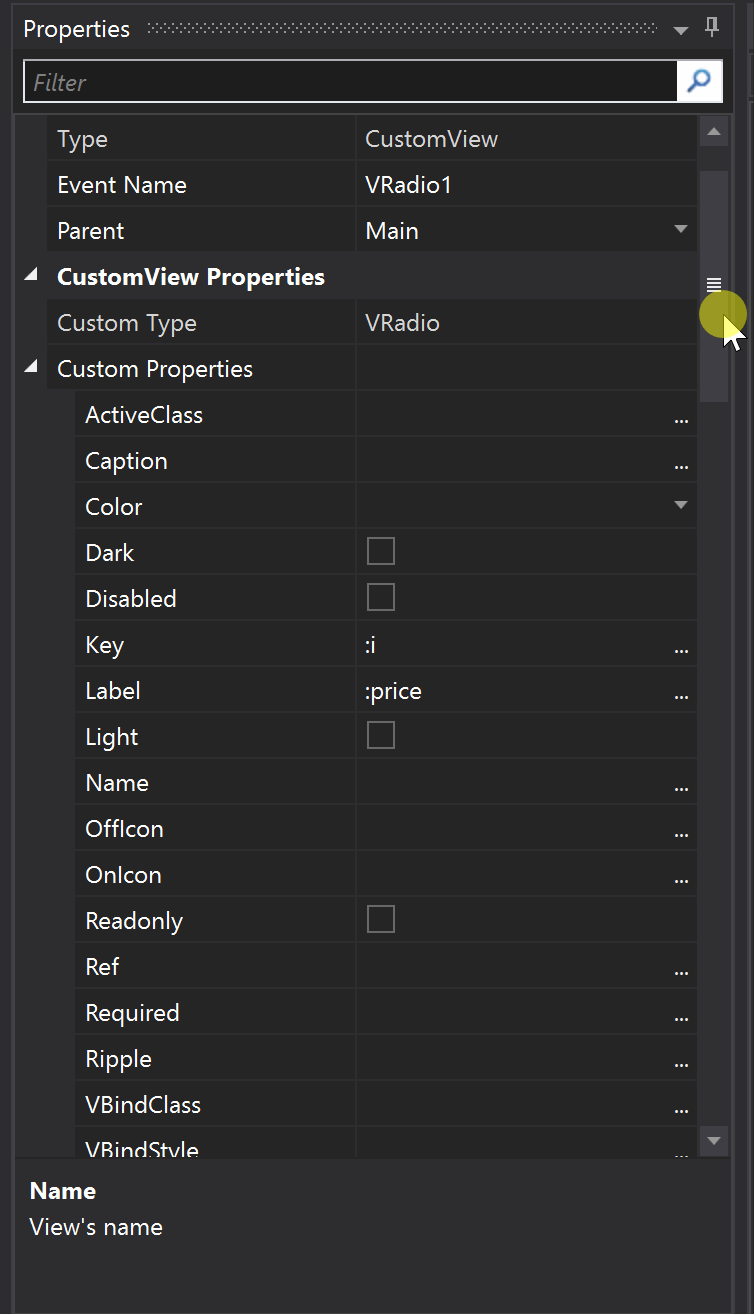Toggle the Disabled checkbox
Viewport: 754px width, 1314px height.
click(381, 598)
